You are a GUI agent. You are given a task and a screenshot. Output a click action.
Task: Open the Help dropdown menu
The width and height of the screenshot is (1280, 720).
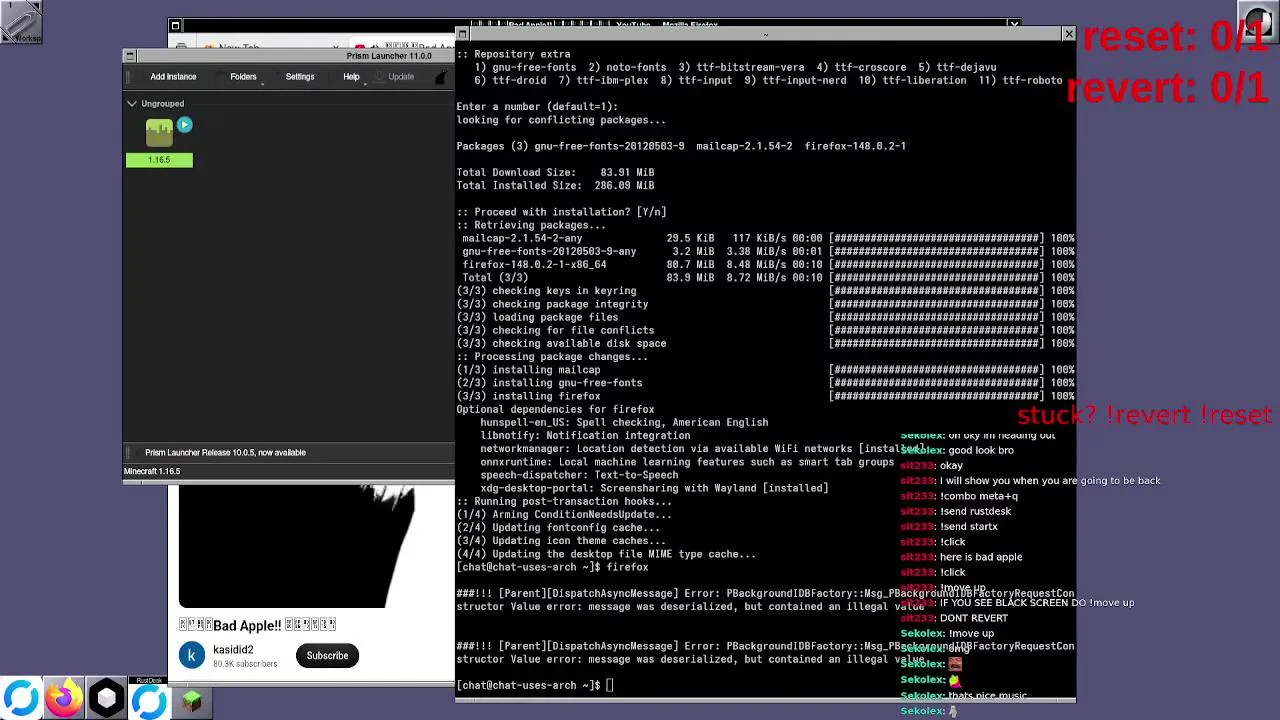[351, 77]
